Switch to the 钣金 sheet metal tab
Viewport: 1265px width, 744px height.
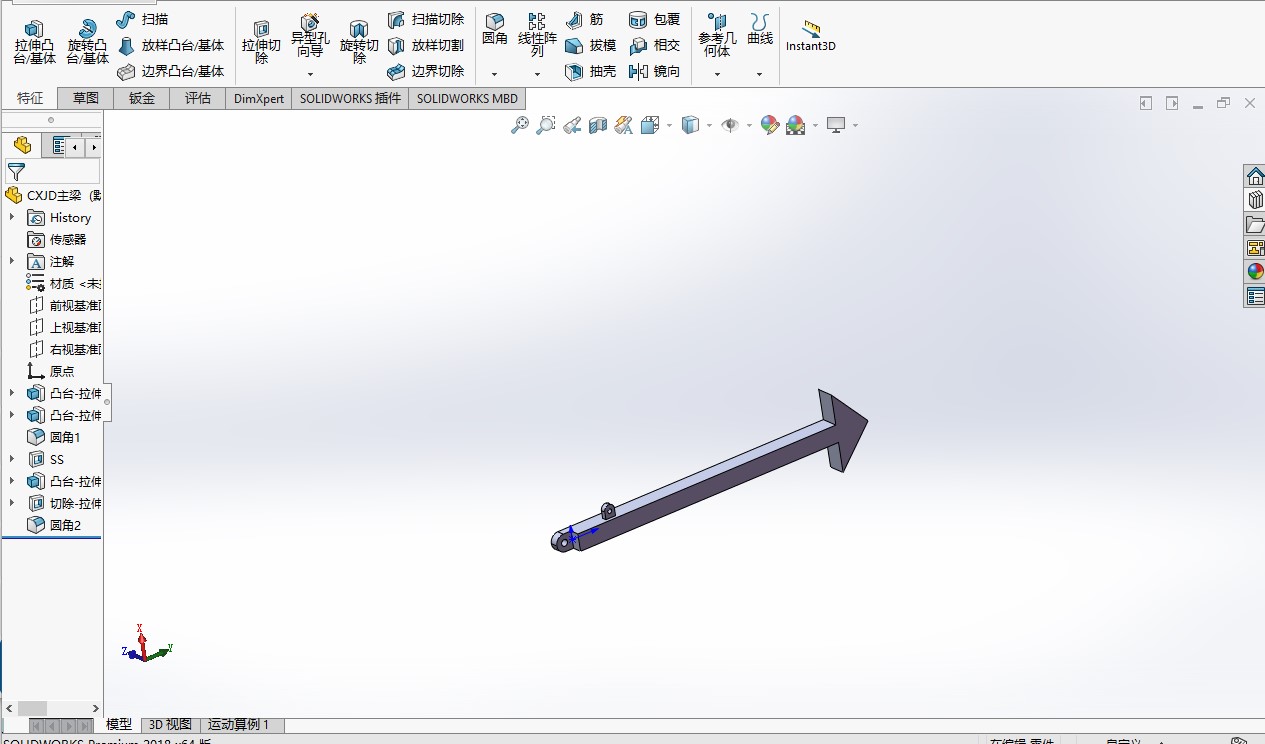(142, 98)
